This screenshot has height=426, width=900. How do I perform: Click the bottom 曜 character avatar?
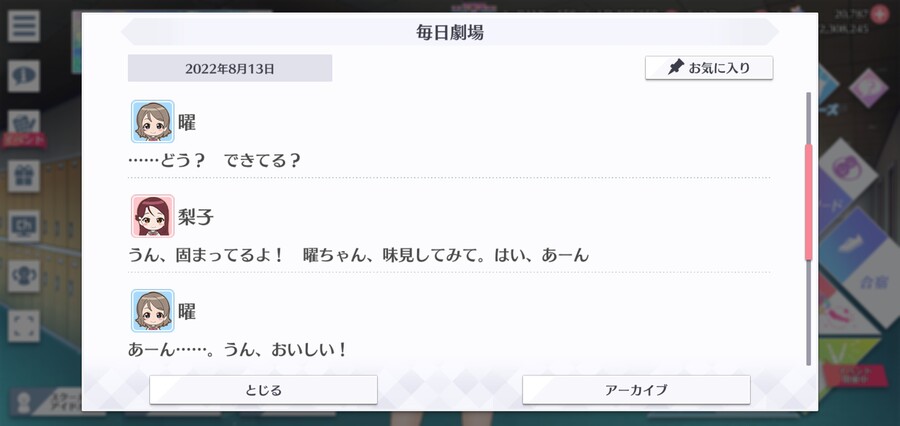coord(153,311)
